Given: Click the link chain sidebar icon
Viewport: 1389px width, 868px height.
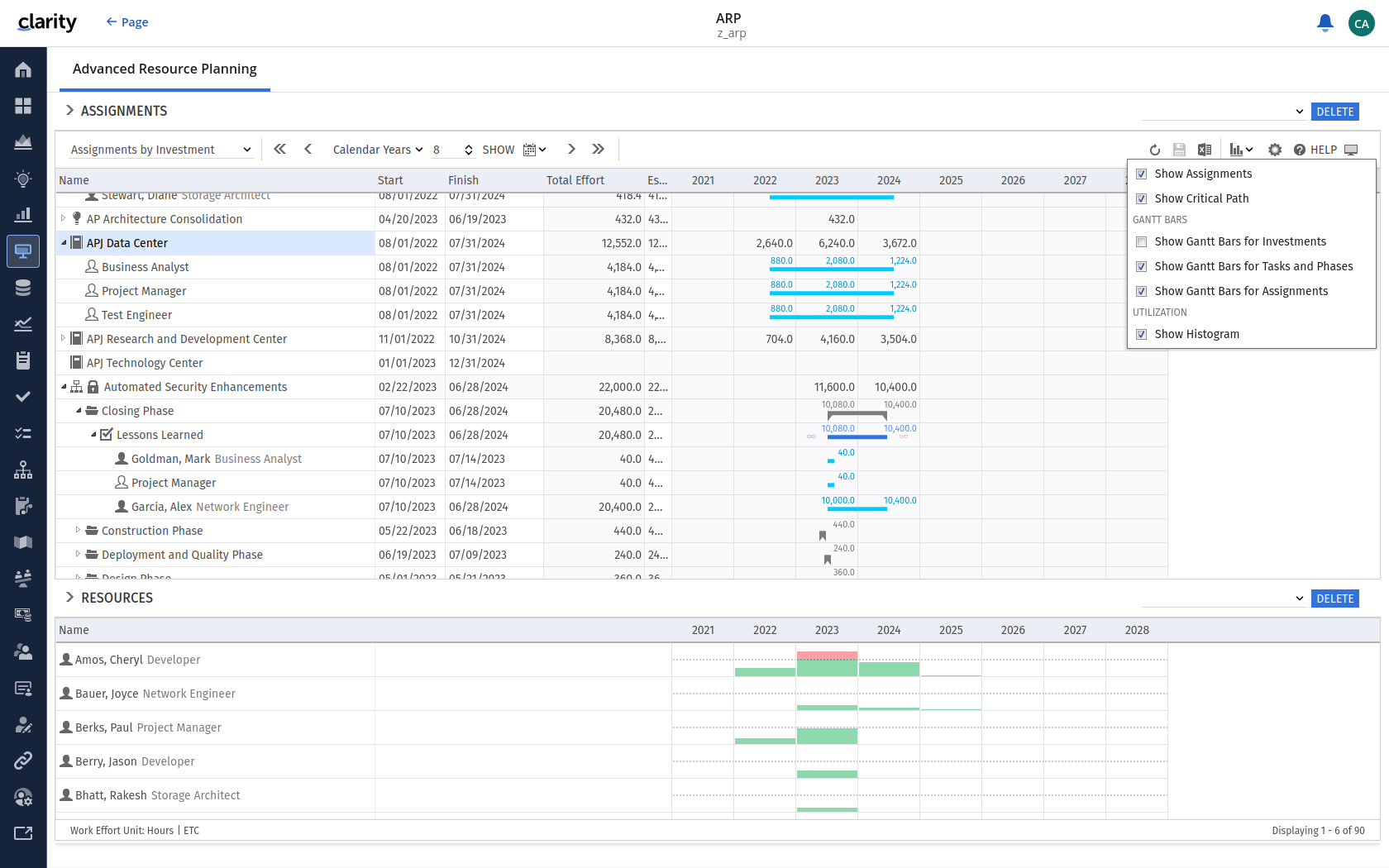Looking at the screenshot, I should 23,761.
